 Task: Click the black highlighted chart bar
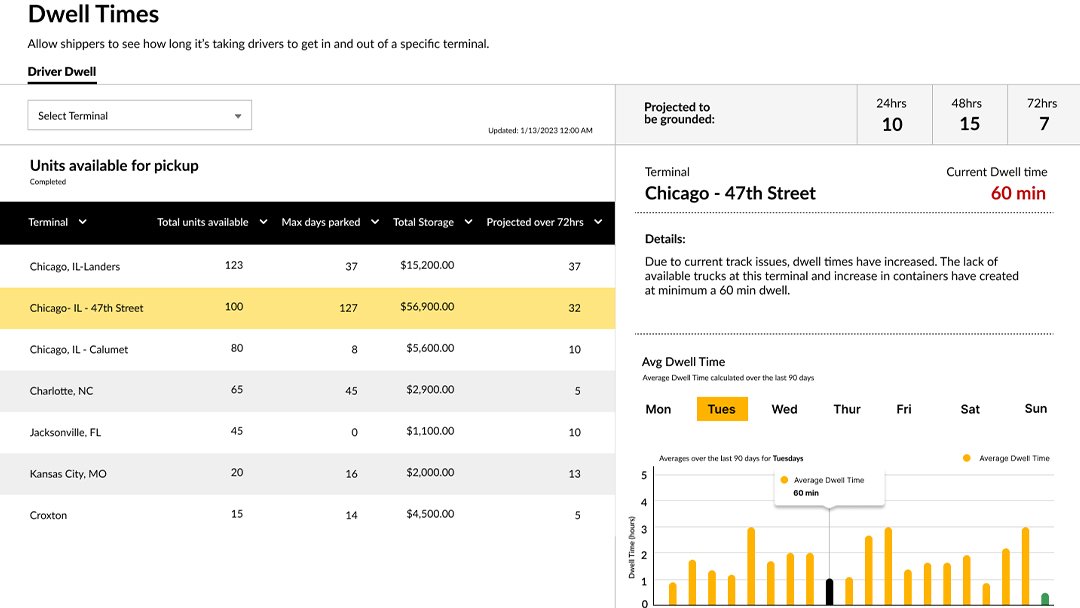click(829, 590)
